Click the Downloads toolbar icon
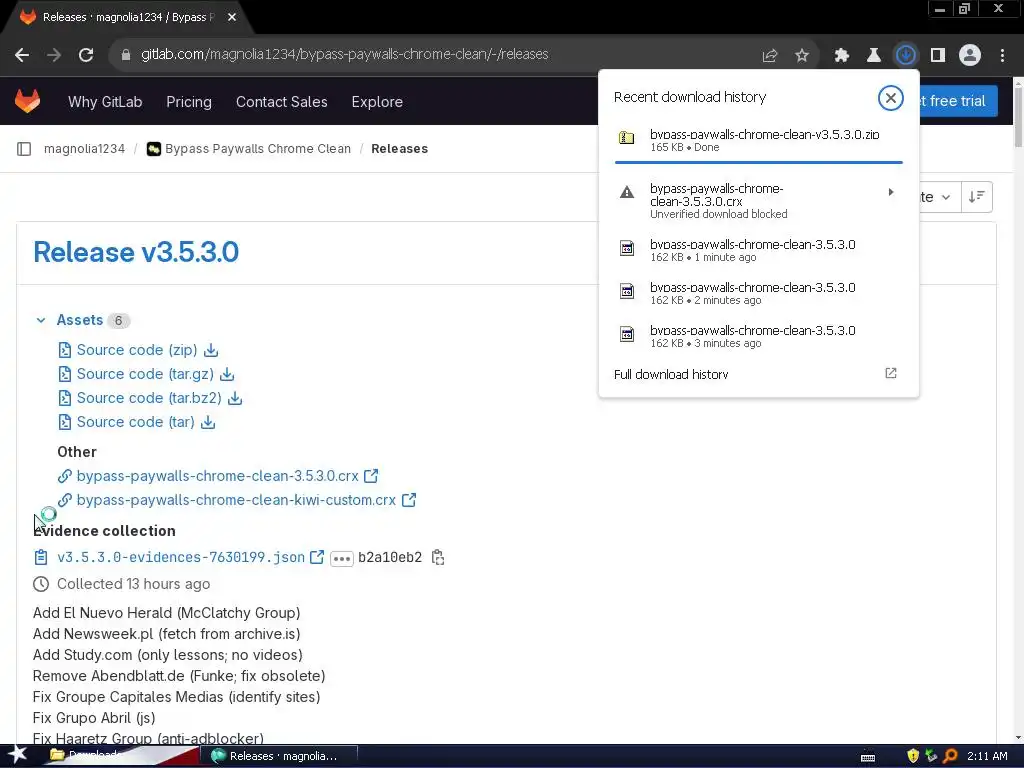The width and height of the screenshot is (1024, 768). click(906, 55)
